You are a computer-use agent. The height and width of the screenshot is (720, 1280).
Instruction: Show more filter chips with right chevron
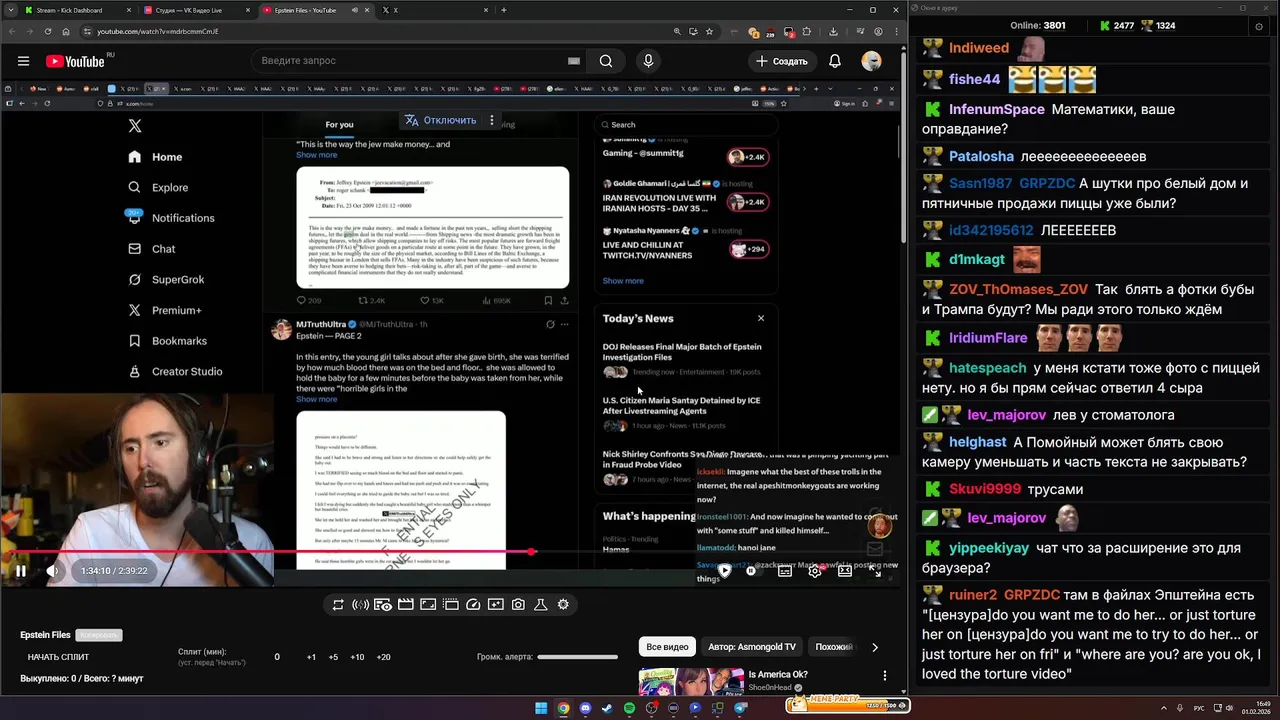(875, 647)
